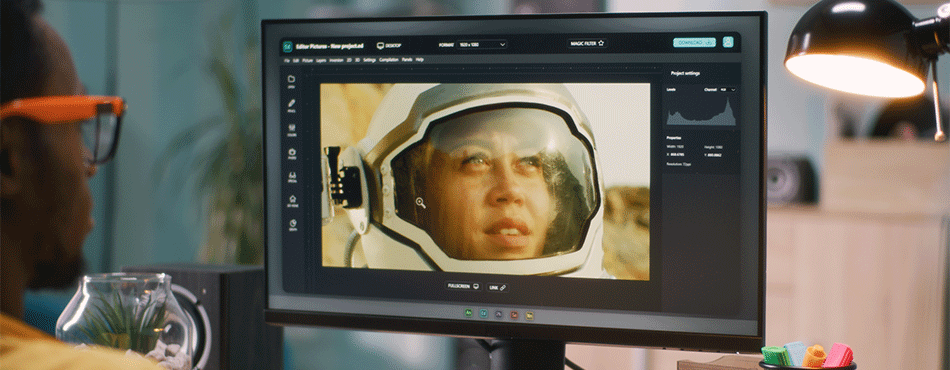
Task: Click the home icon in left sidebar
Action: click(x=292, y=198)
